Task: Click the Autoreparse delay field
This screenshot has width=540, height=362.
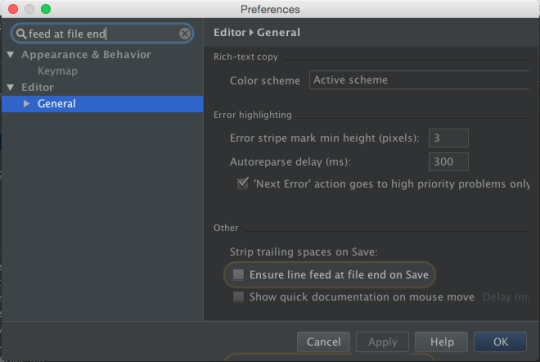Action: click(448, 162)
